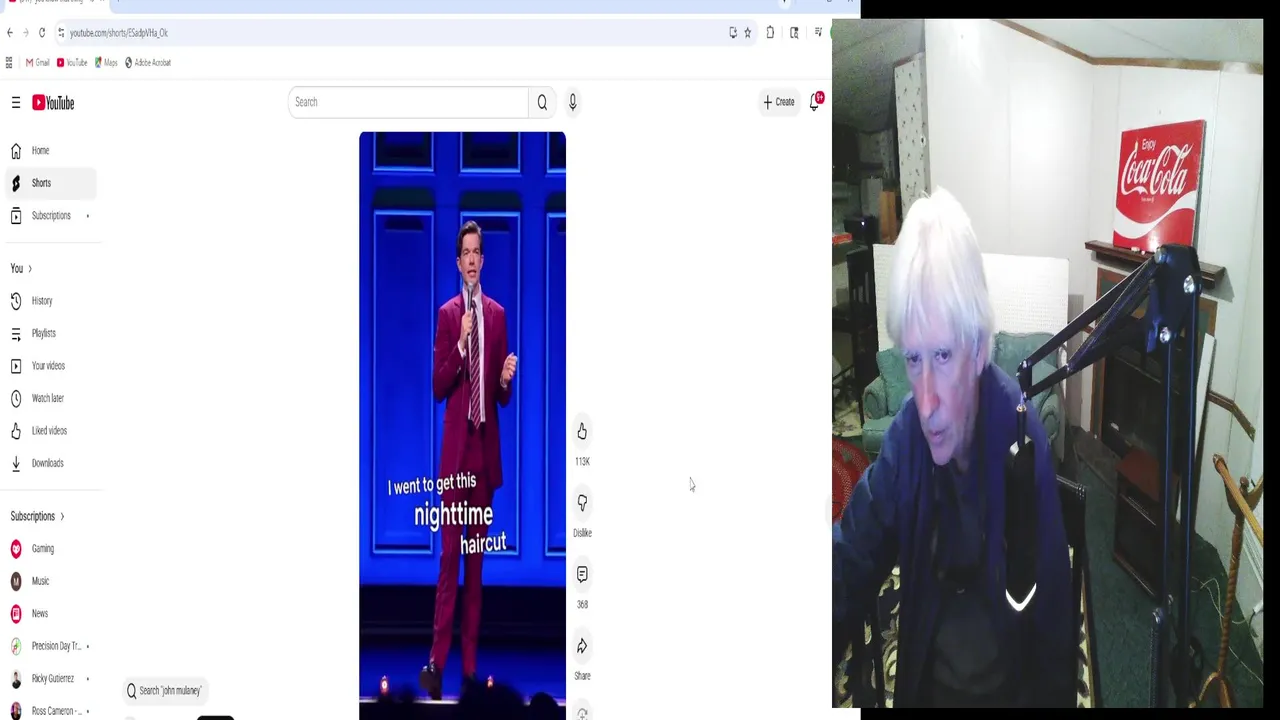The height and width of the screenshot is (720, 1280).
Task: Open Your videos in the sidebar
Action: pyautogui.click(x=51, y=366)
